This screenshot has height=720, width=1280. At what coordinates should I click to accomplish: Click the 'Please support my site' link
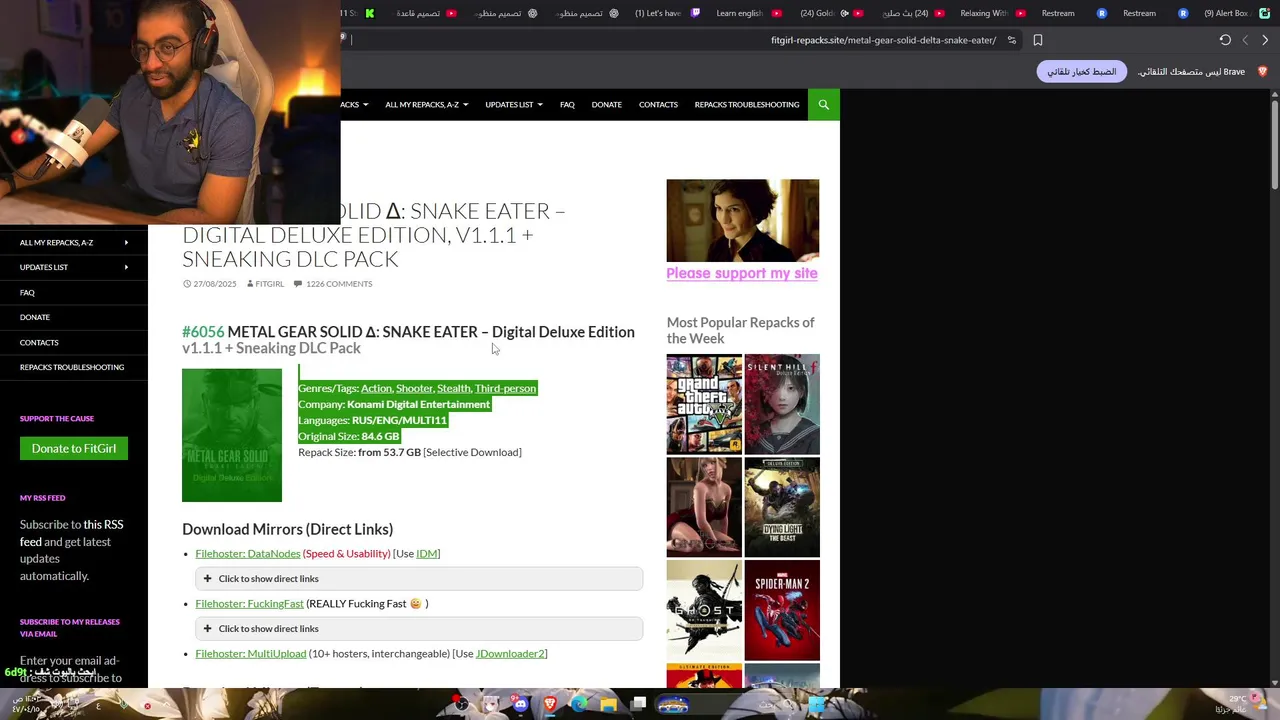coord(742,273)
